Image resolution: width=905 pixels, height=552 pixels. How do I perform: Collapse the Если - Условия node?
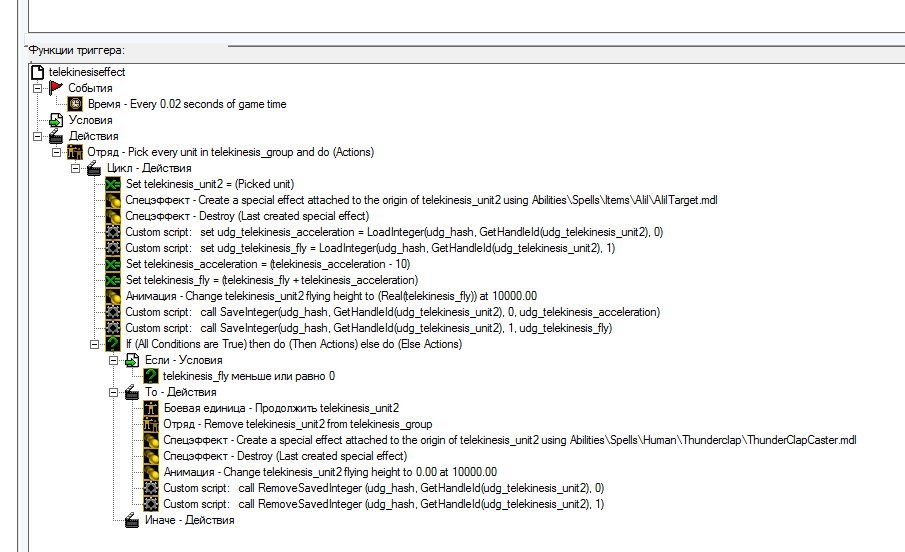[114, 360]
